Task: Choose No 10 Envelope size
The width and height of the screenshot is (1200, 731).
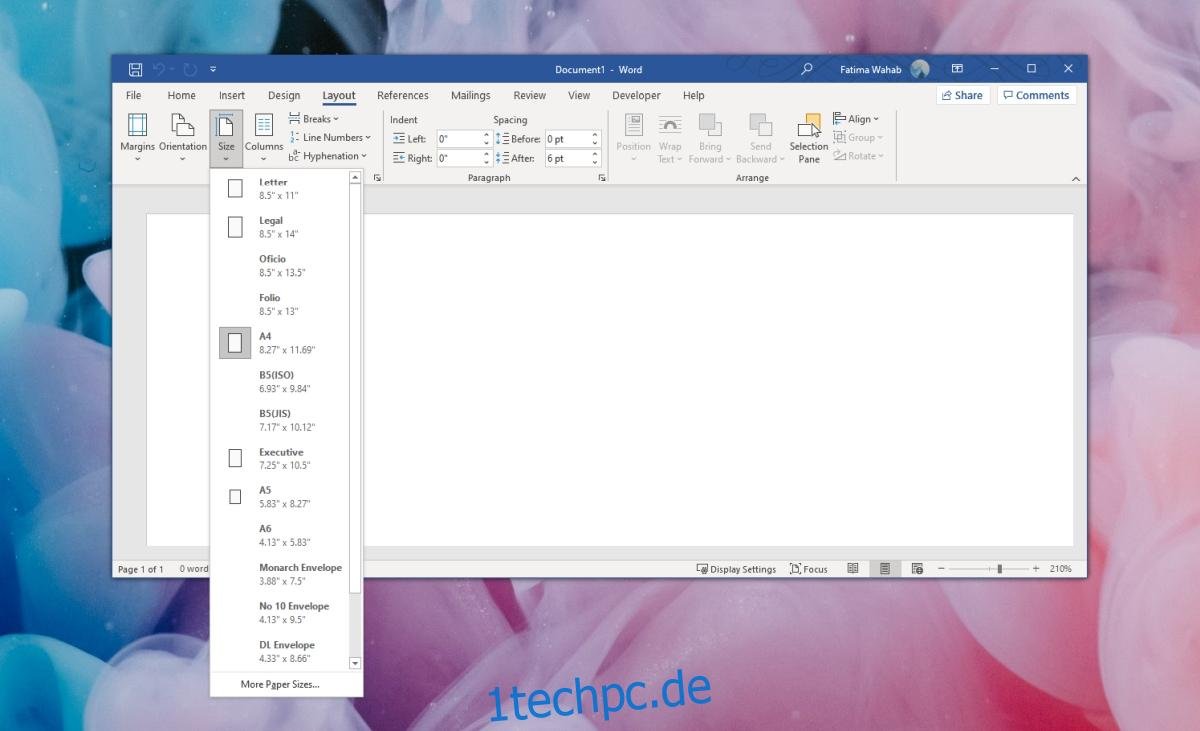Action: point(279,612)
